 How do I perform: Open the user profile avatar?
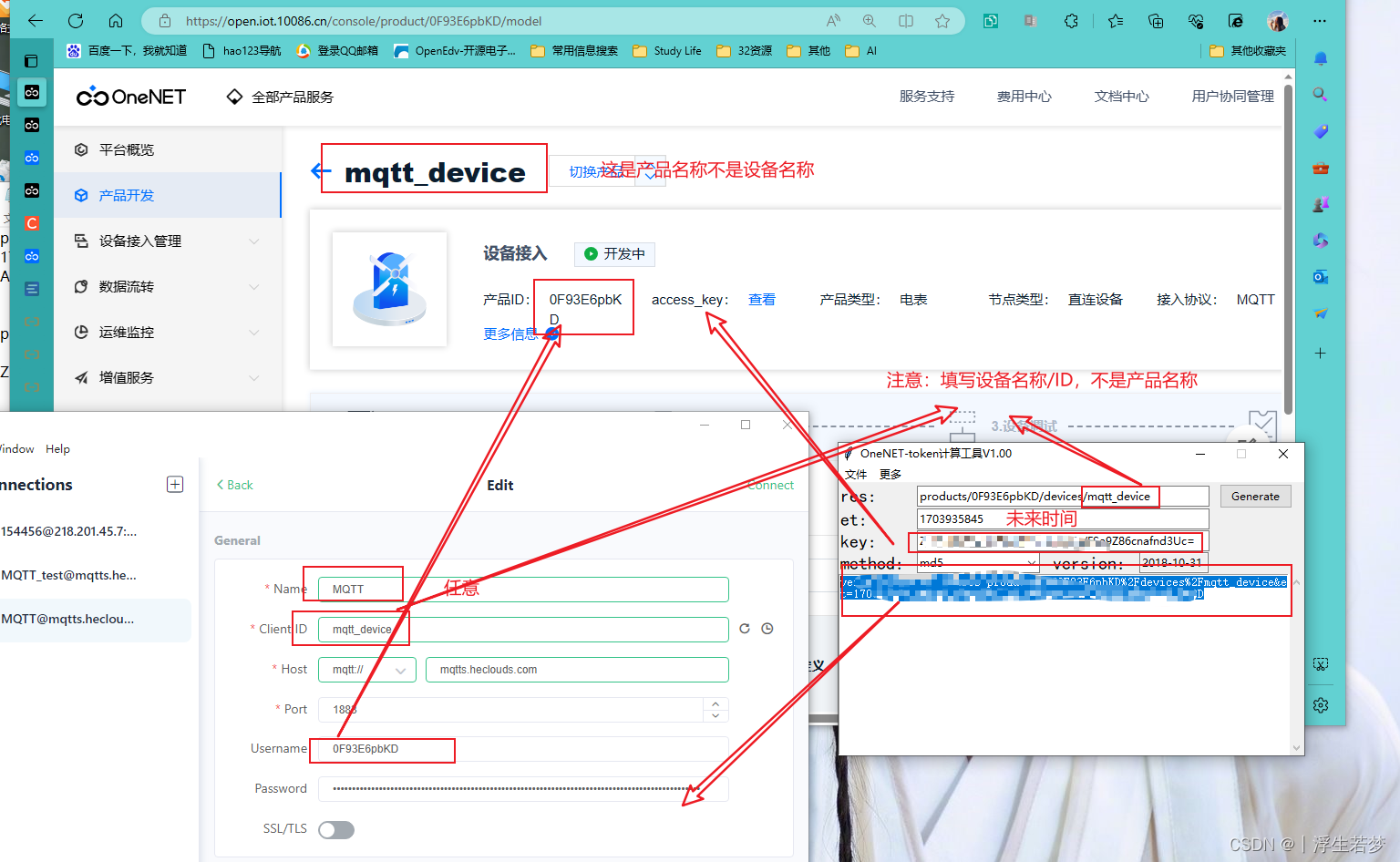[x=1278, y=20]
